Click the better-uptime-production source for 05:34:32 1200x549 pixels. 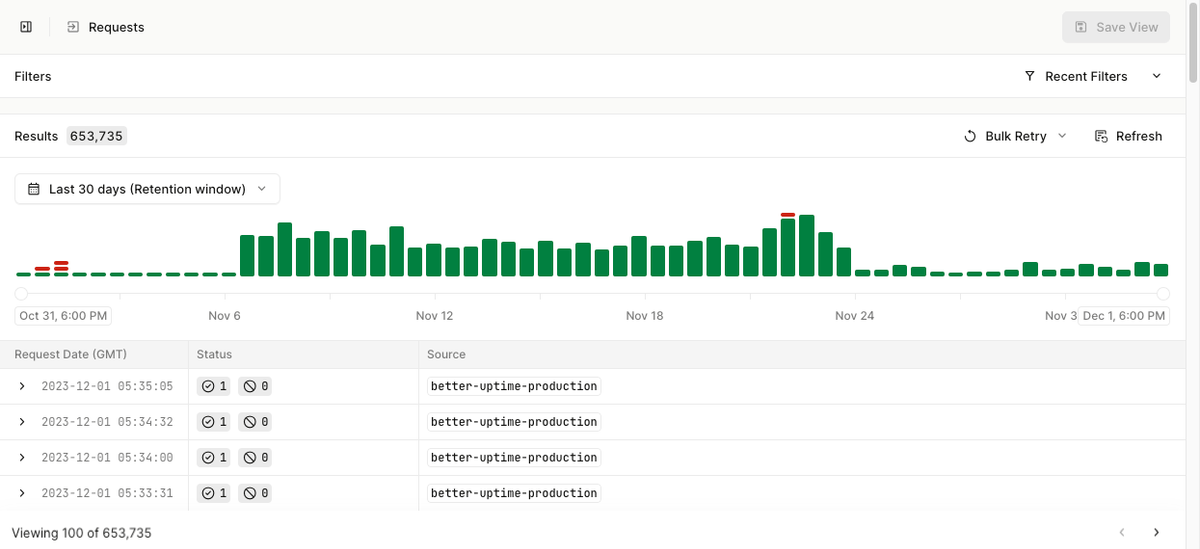click(514, 422)
